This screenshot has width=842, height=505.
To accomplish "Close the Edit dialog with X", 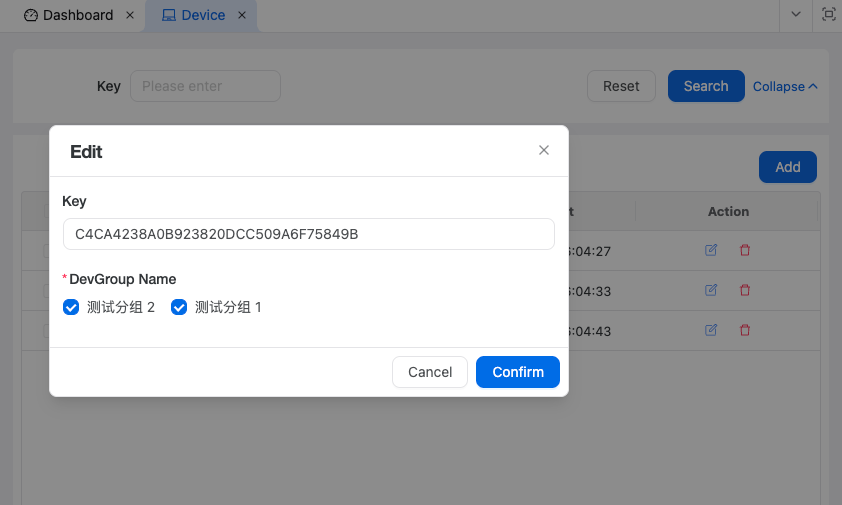I will point(544,150).
